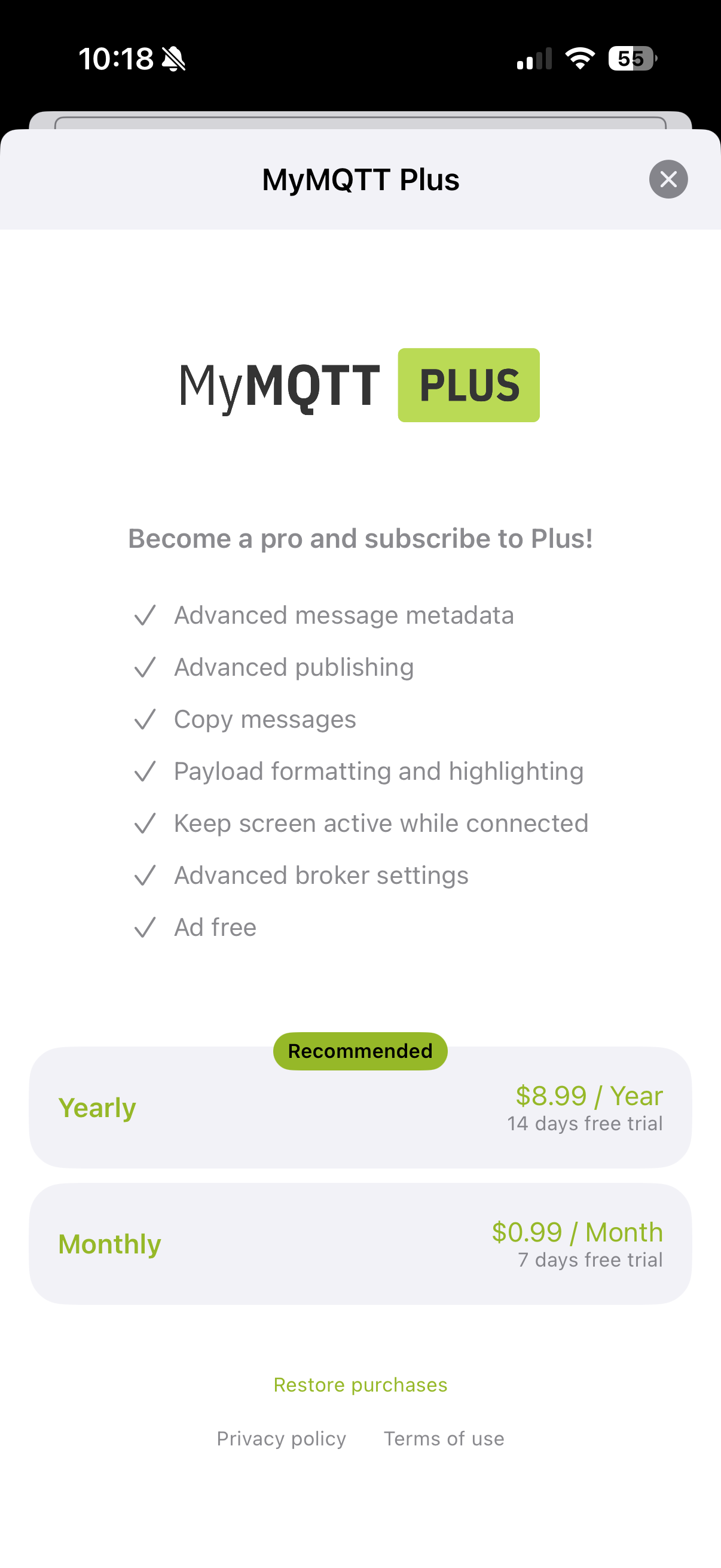Tap the $8.99 / Year price

(x=589, y=1096)
